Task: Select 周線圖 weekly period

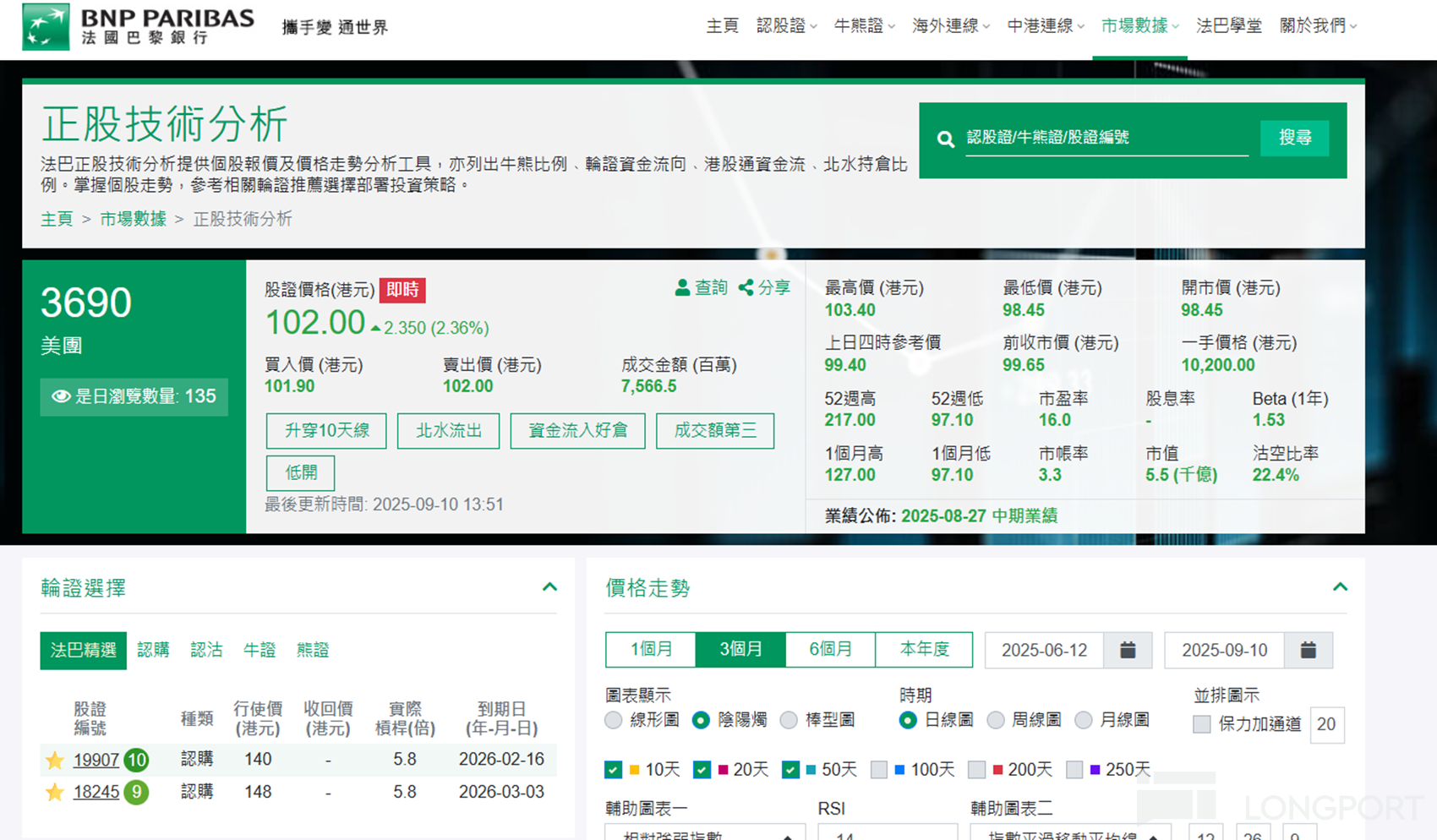Action: [996, 720]
